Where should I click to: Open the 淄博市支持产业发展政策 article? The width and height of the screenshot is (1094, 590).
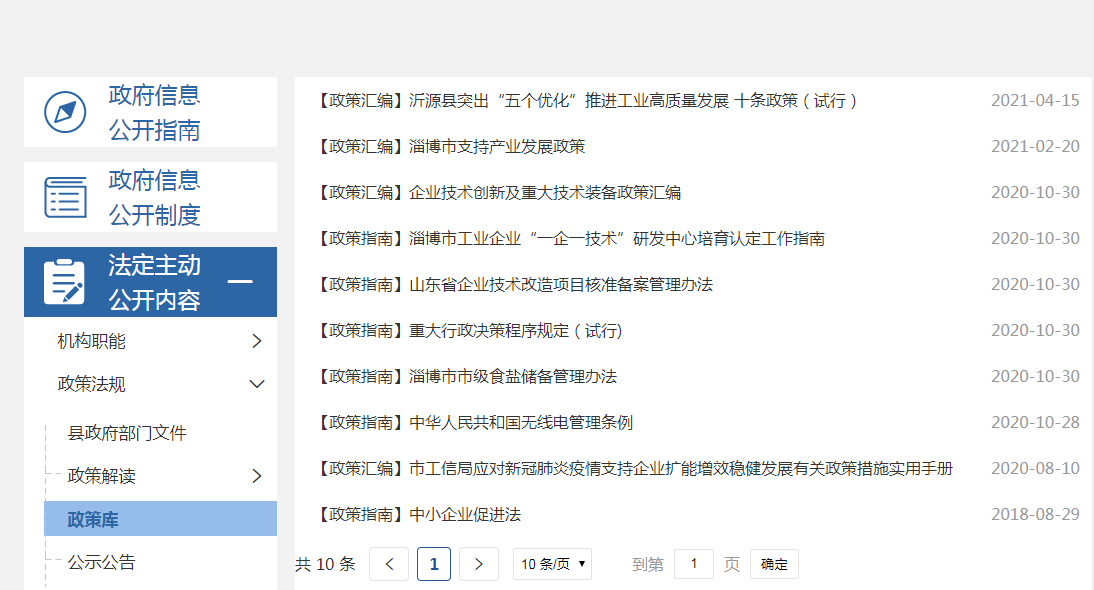[497, 147]
